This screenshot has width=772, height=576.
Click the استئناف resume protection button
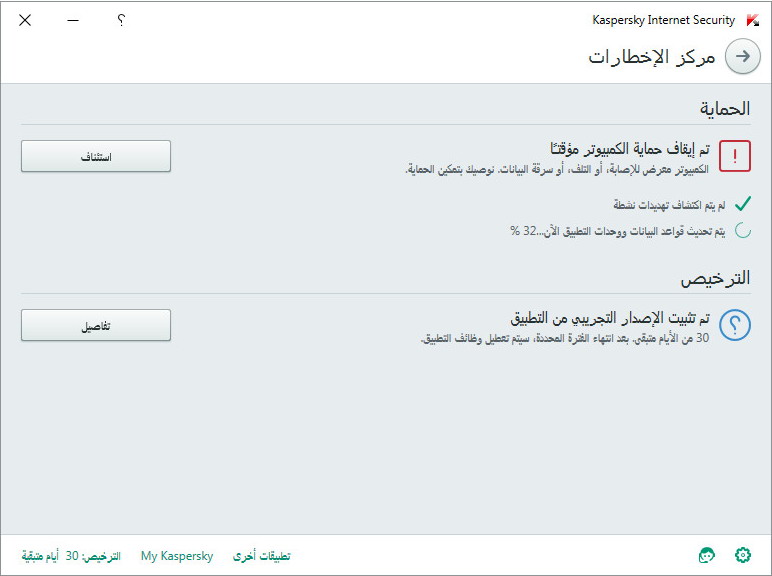click(96, 156)
